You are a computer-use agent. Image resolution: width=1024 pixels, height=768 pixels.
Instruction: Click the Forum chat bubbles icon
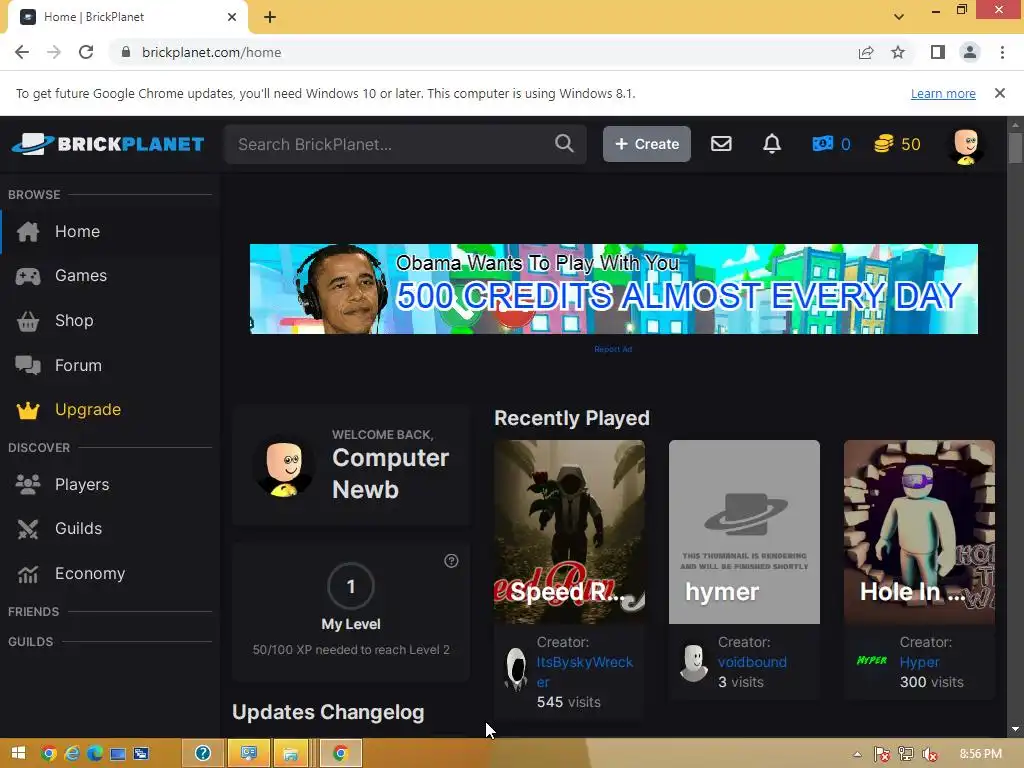[28, 365]
